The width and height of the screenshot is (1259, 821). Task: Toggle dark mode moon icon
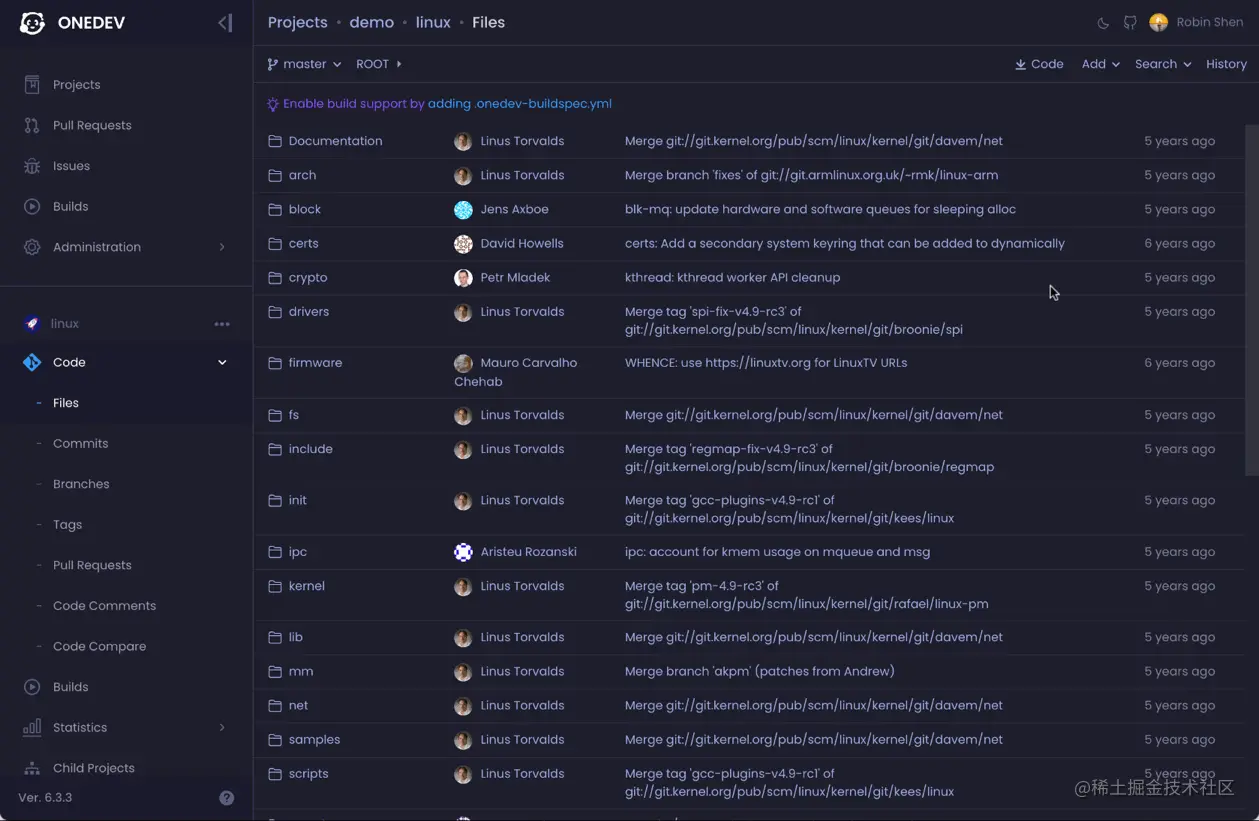(1103, 23)
